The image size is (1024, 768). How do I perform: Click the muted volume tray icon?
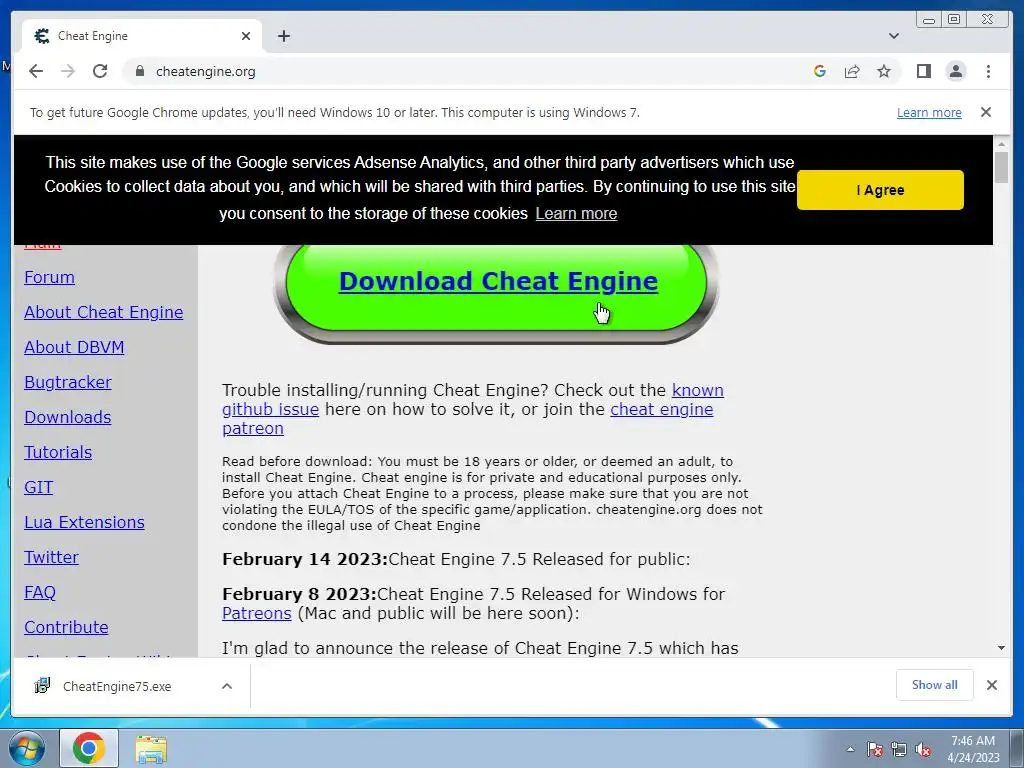coord(923,749)
